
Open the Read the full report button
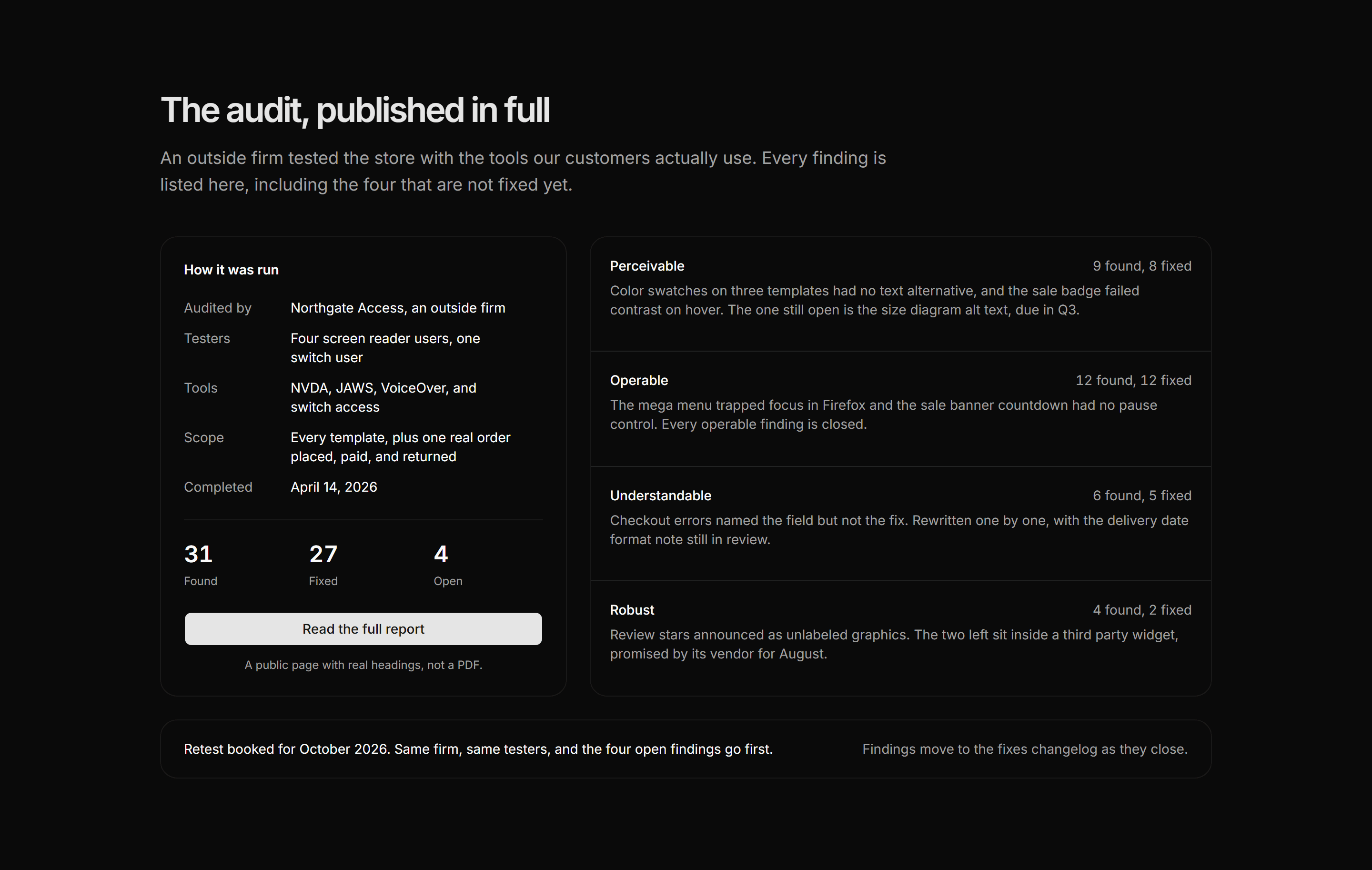click(363, 628)
